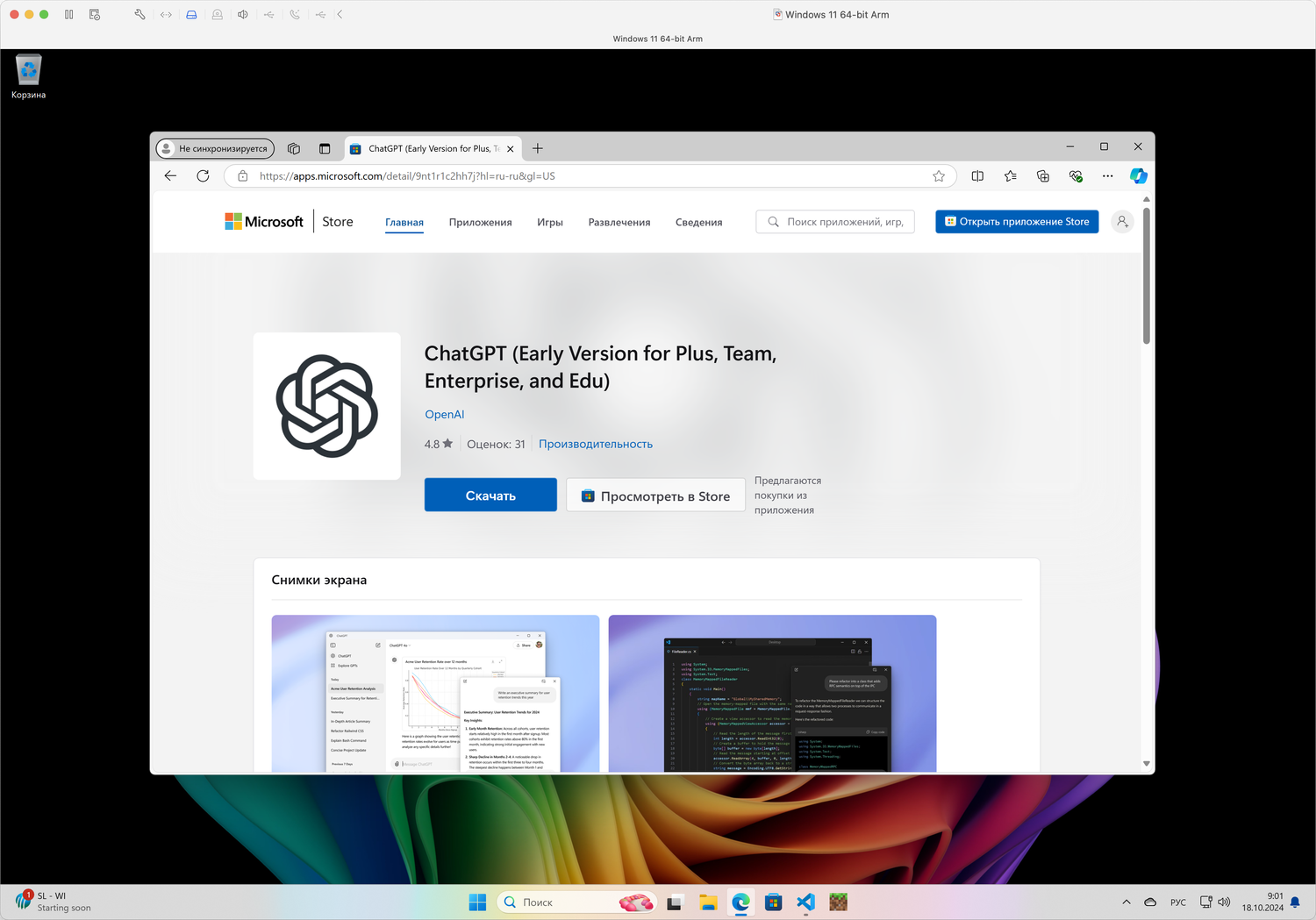
Task: Open Browser essentials heart icon
Action: coord(1076,176)
